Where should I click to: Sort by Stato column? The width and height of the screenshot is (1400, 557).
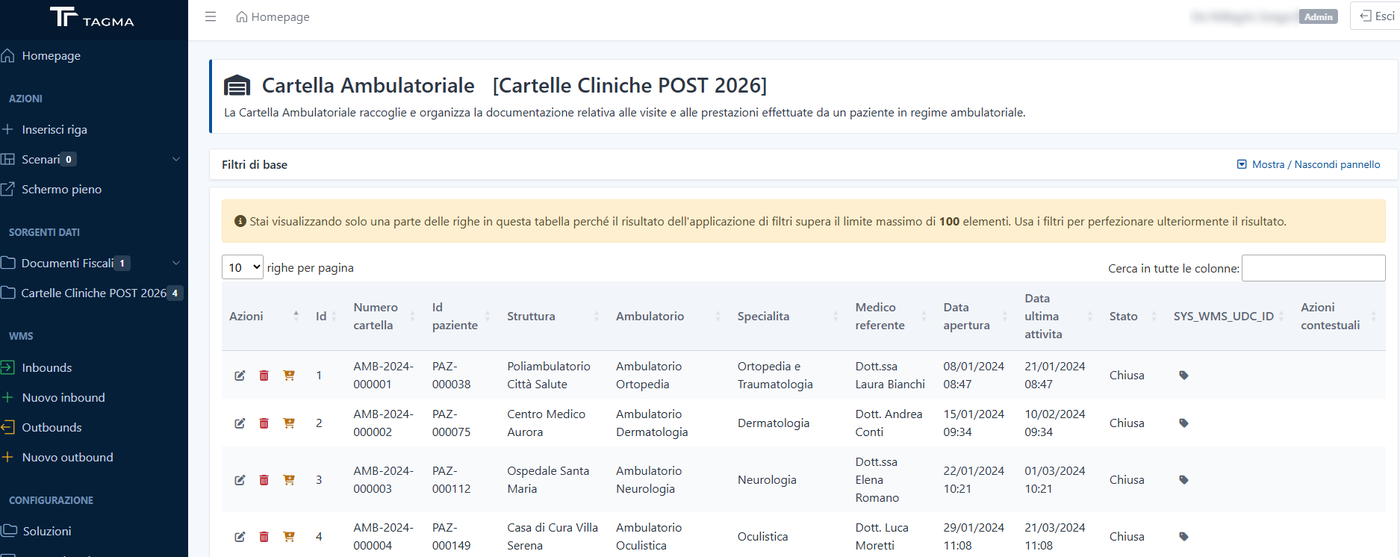(1133, 316)
